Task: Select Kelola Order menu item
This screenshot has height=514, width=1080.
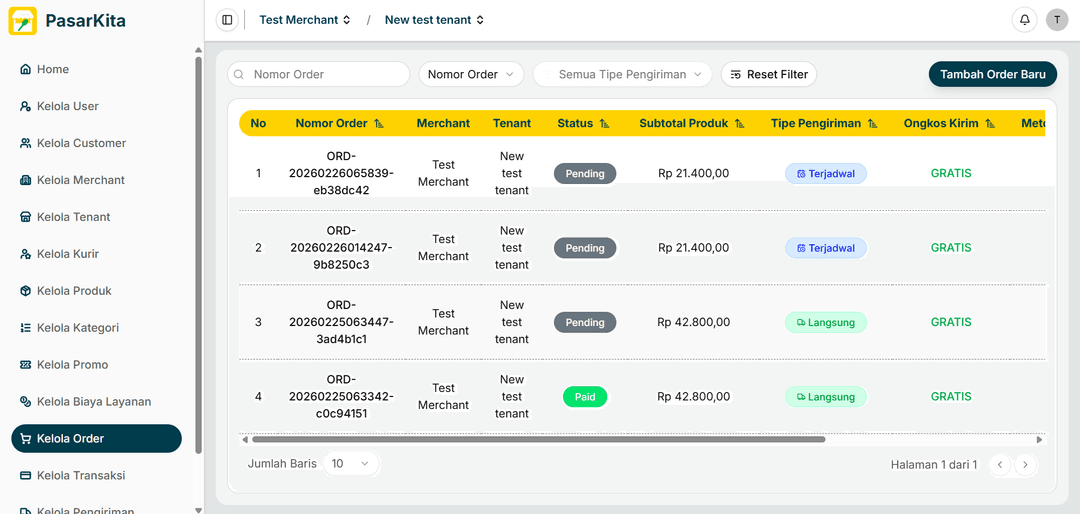Action: point(96,438)
